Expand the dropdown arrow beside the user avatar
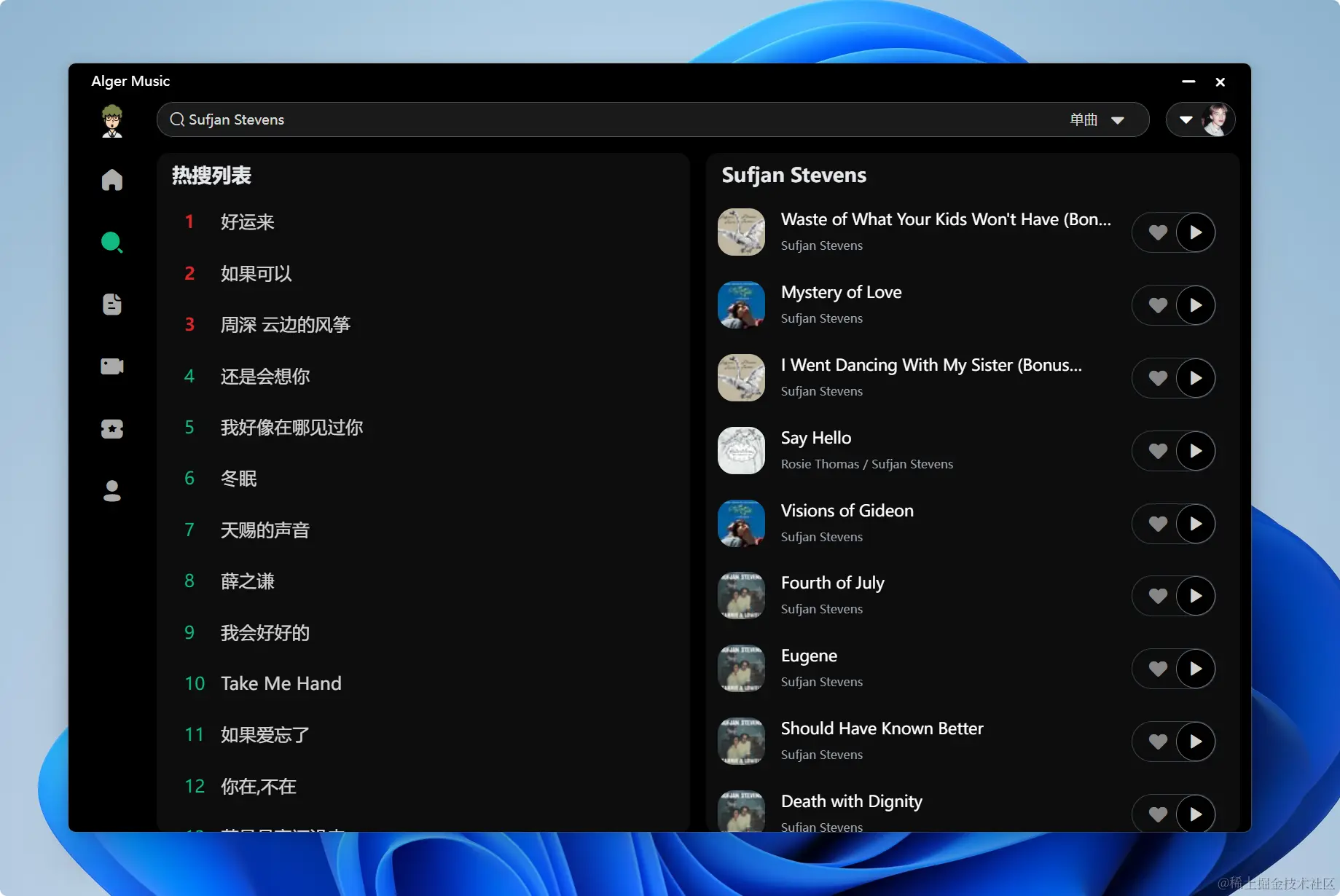 point(1186,119)
